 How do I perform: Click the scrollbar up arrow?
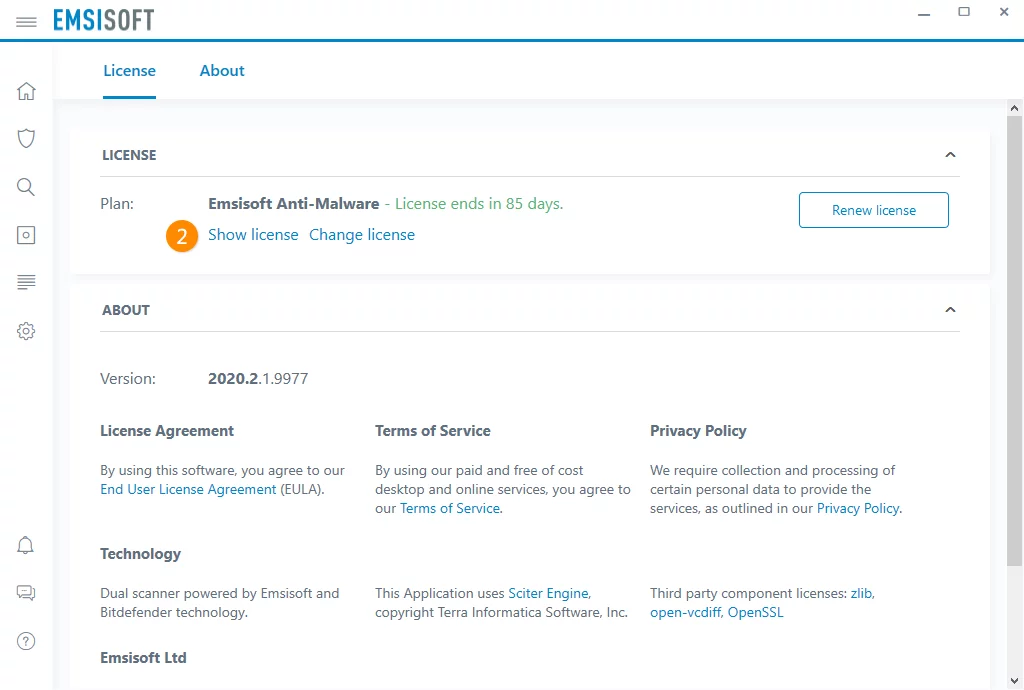click(1014, 108)
